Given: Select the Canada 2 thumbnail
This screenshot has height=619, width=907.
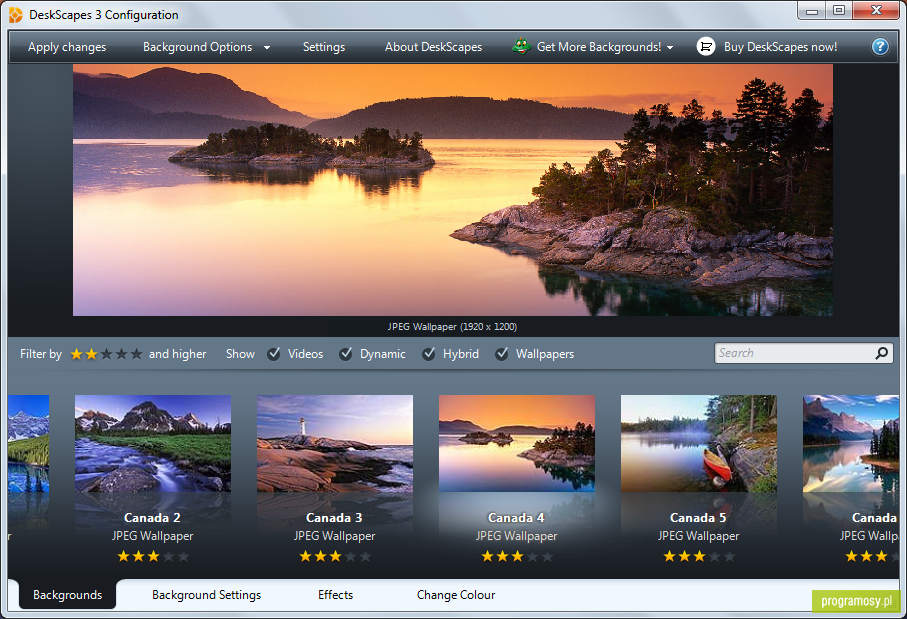Looking at the screenshot, I should tap(153, 443).
